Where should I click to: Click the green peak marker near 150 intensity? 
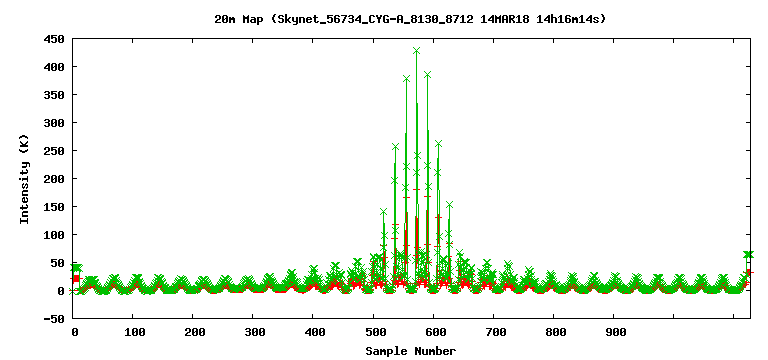[x=449, y=204]
